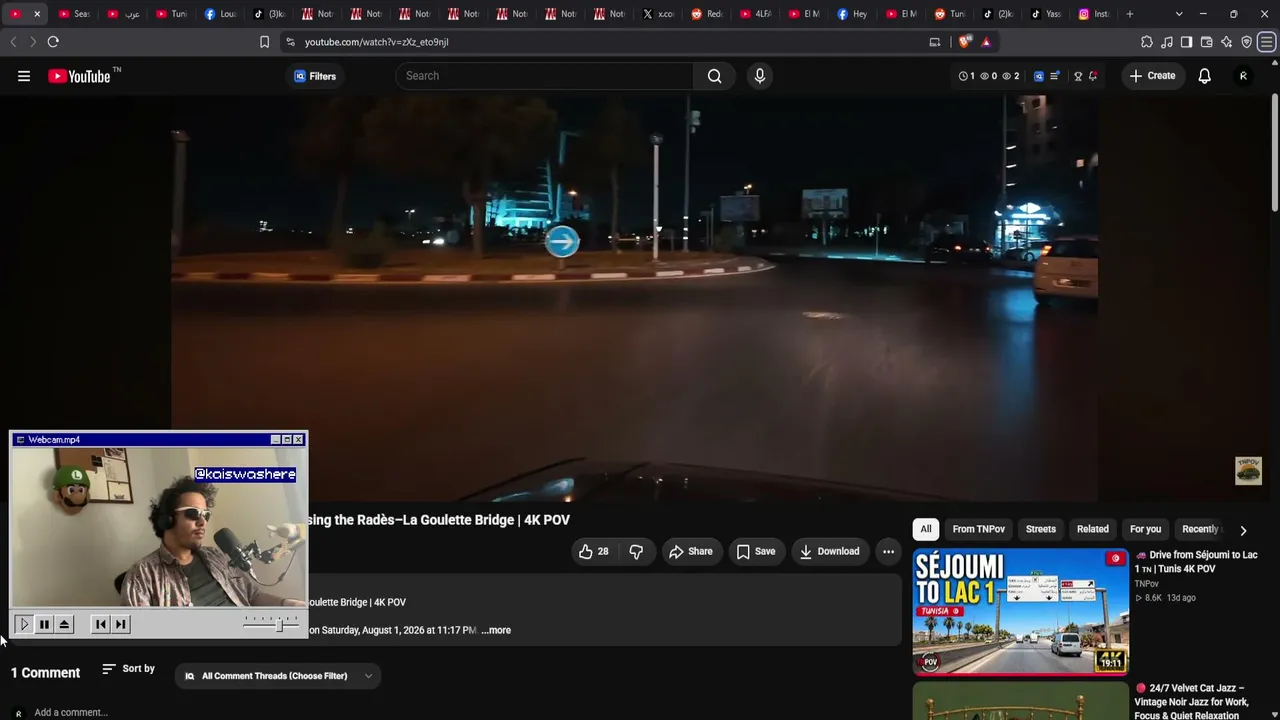Click the eject button in Webcam.mp4
The height and width of the screenshot is (720, 1280).
pos(64,624)
